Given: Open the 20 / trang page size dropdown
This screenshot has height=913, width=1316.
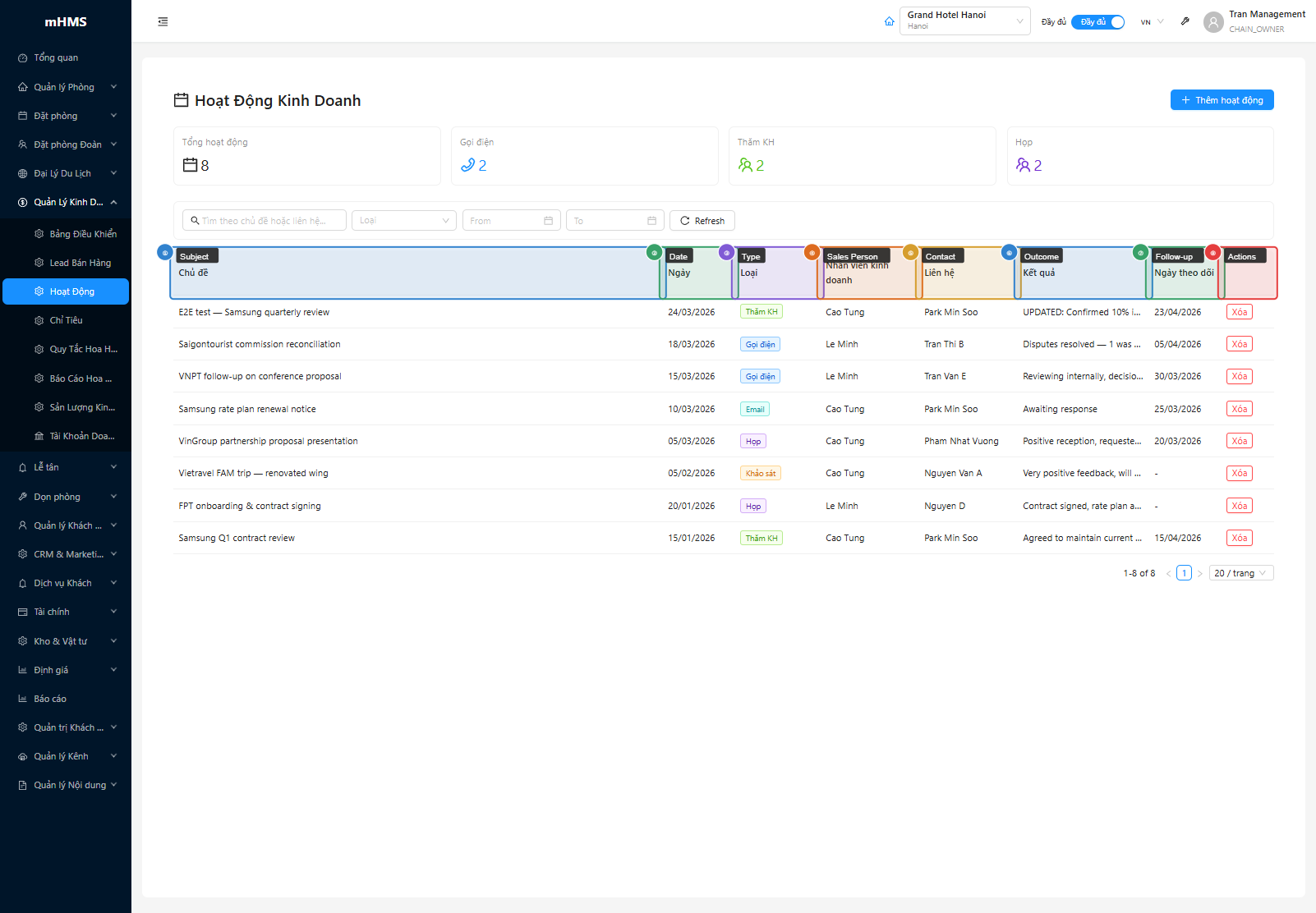Looking at the screenshot, I should [1240, 573].
